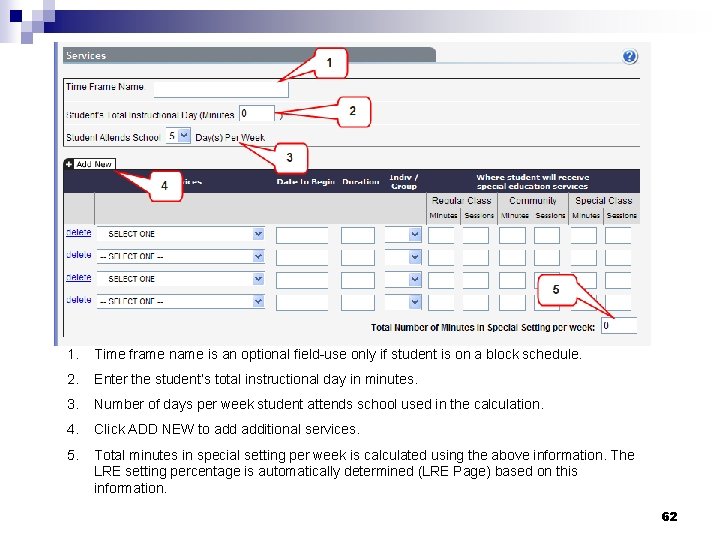The image size is (720, 540).
Task: Open second row Indiv/Group dropdown
Action: (x=403, y=257)
